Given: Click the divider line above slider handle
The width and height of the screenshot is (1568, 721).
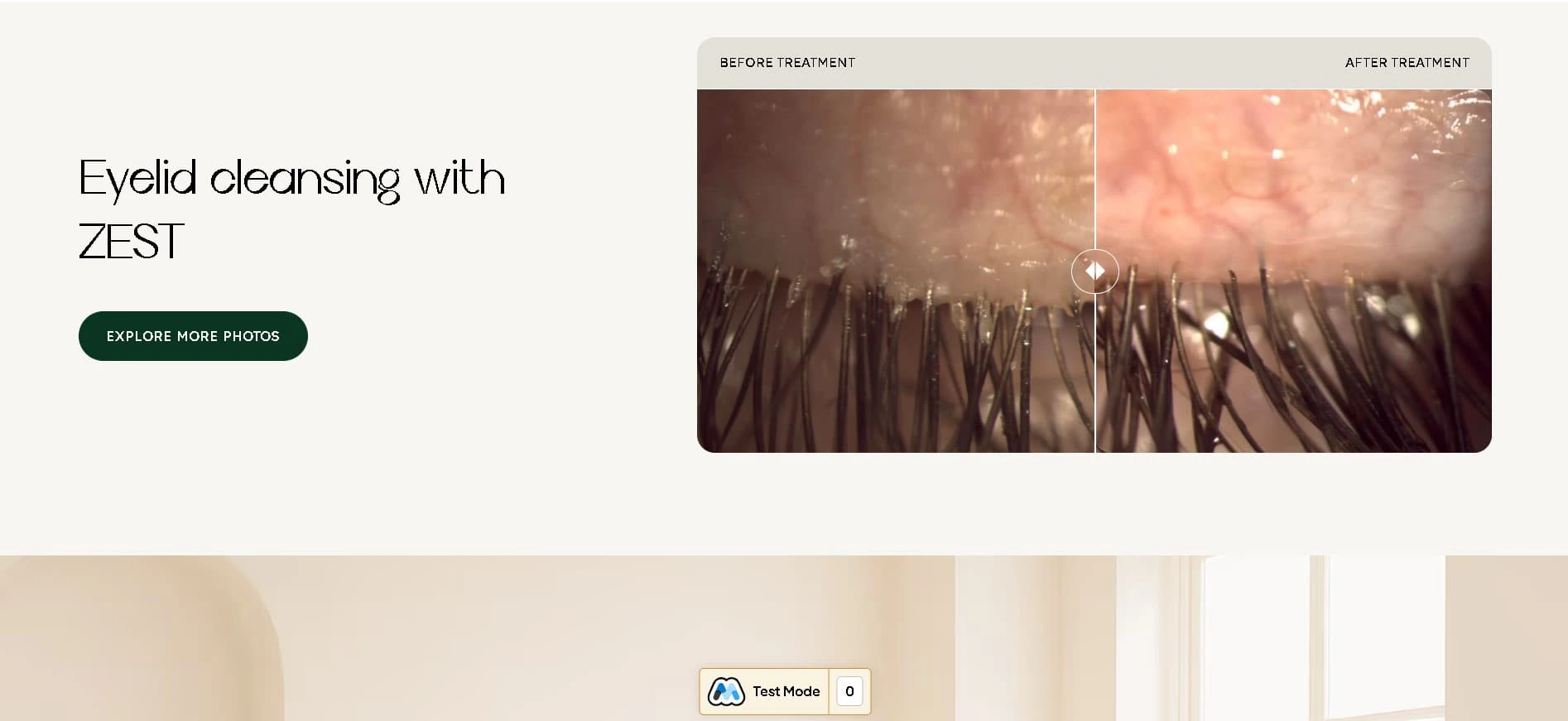Looking at the screenshot, I should click(x=1094, y=169).
